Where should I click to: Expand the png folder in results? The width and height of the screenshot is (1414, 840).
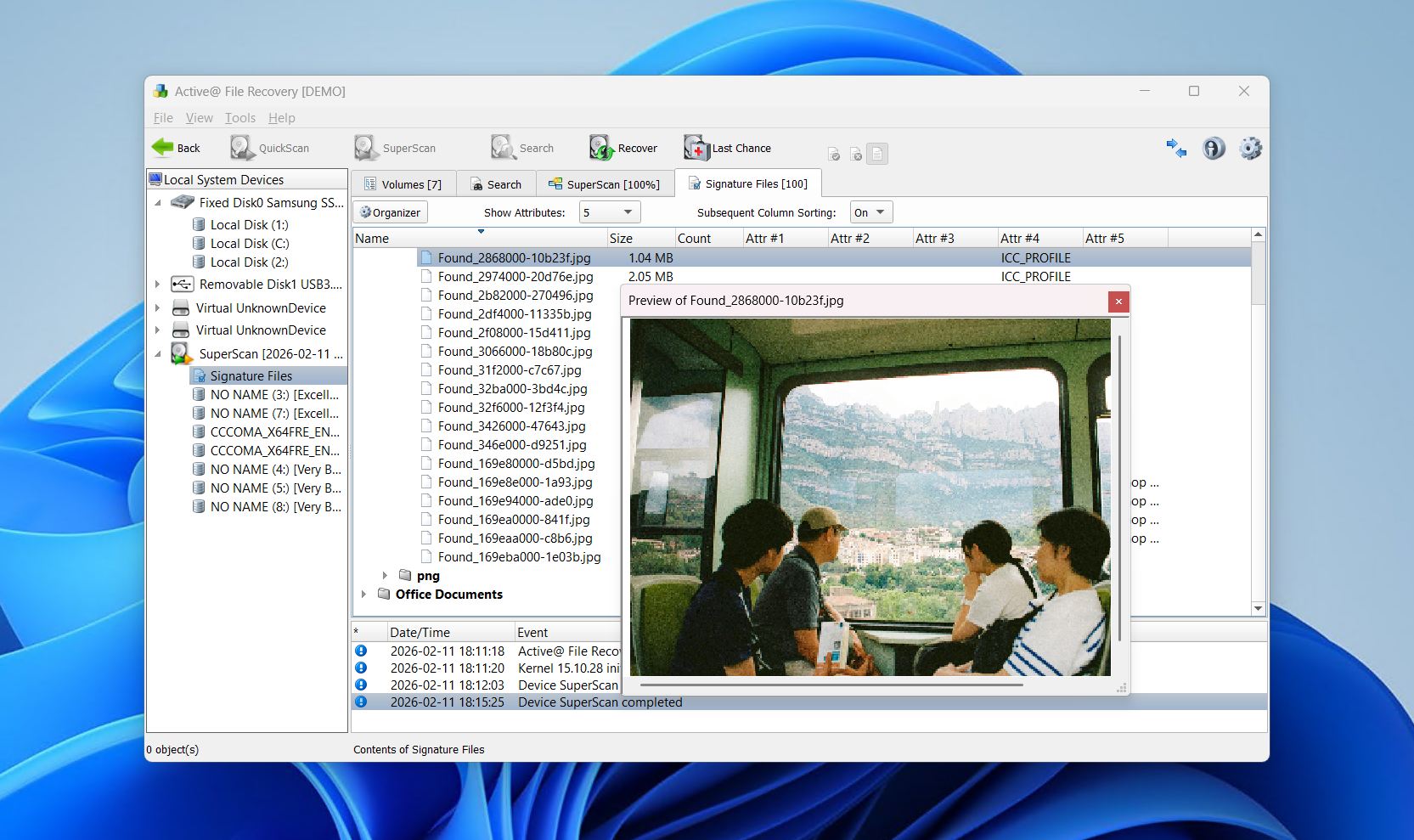[386, 575]
